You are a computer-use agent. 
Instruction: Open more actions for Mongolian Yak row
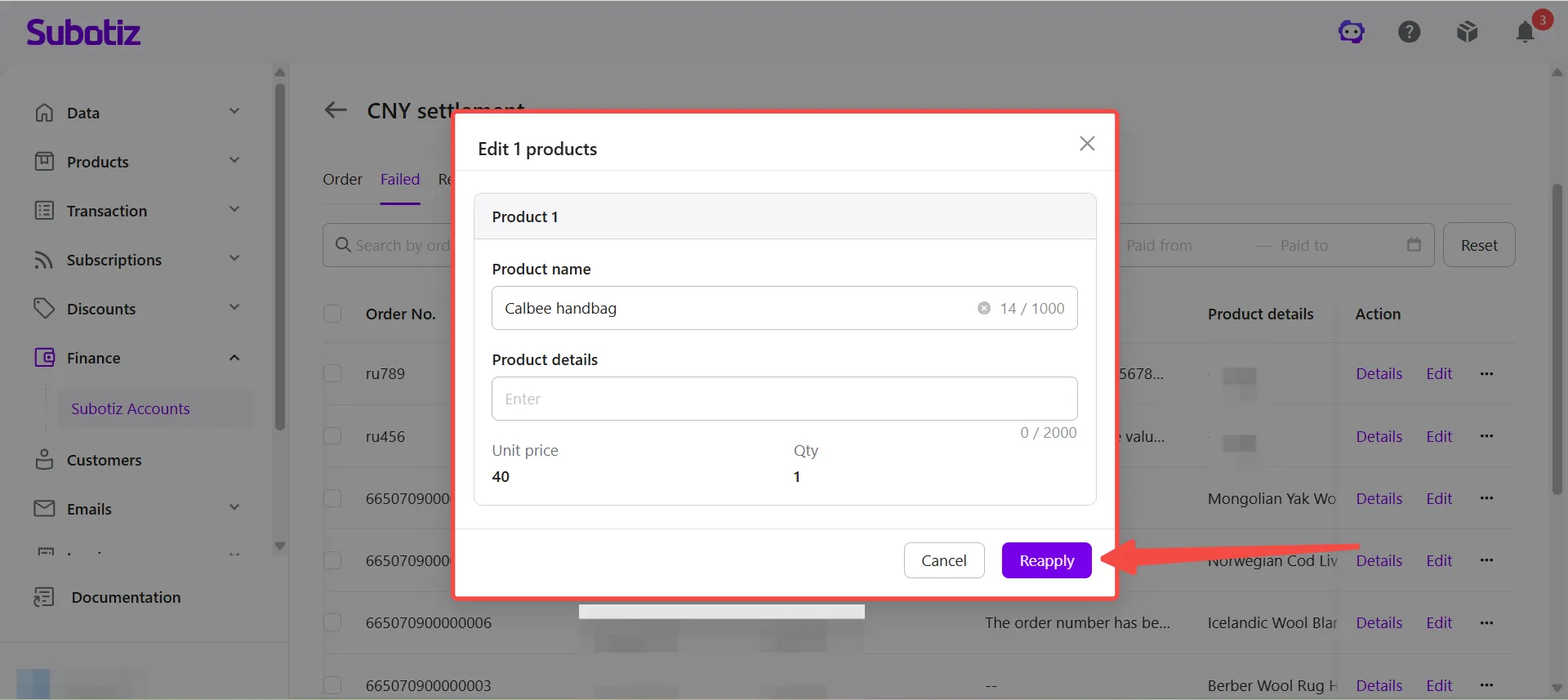[1486, 498]
